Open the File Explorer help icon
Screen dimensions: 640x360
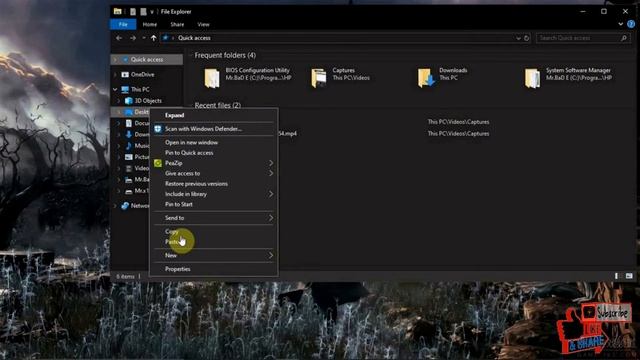point(631,24)
